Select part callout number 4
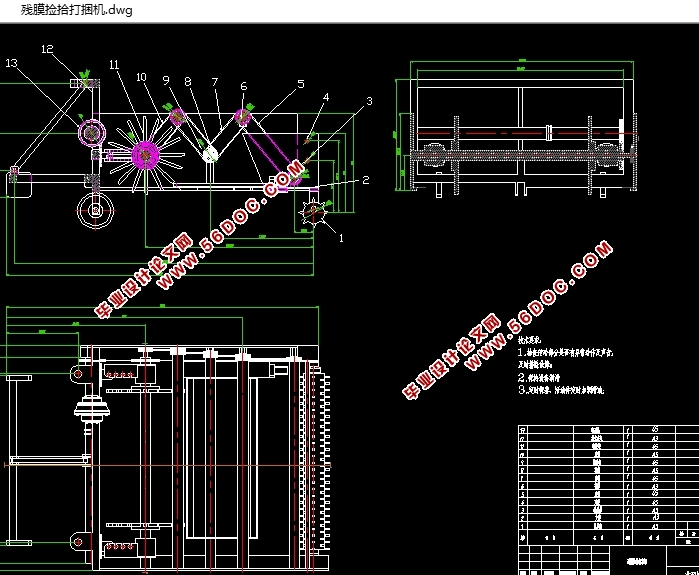Viewport: 699px width, 575px height. tap(326, 97)
